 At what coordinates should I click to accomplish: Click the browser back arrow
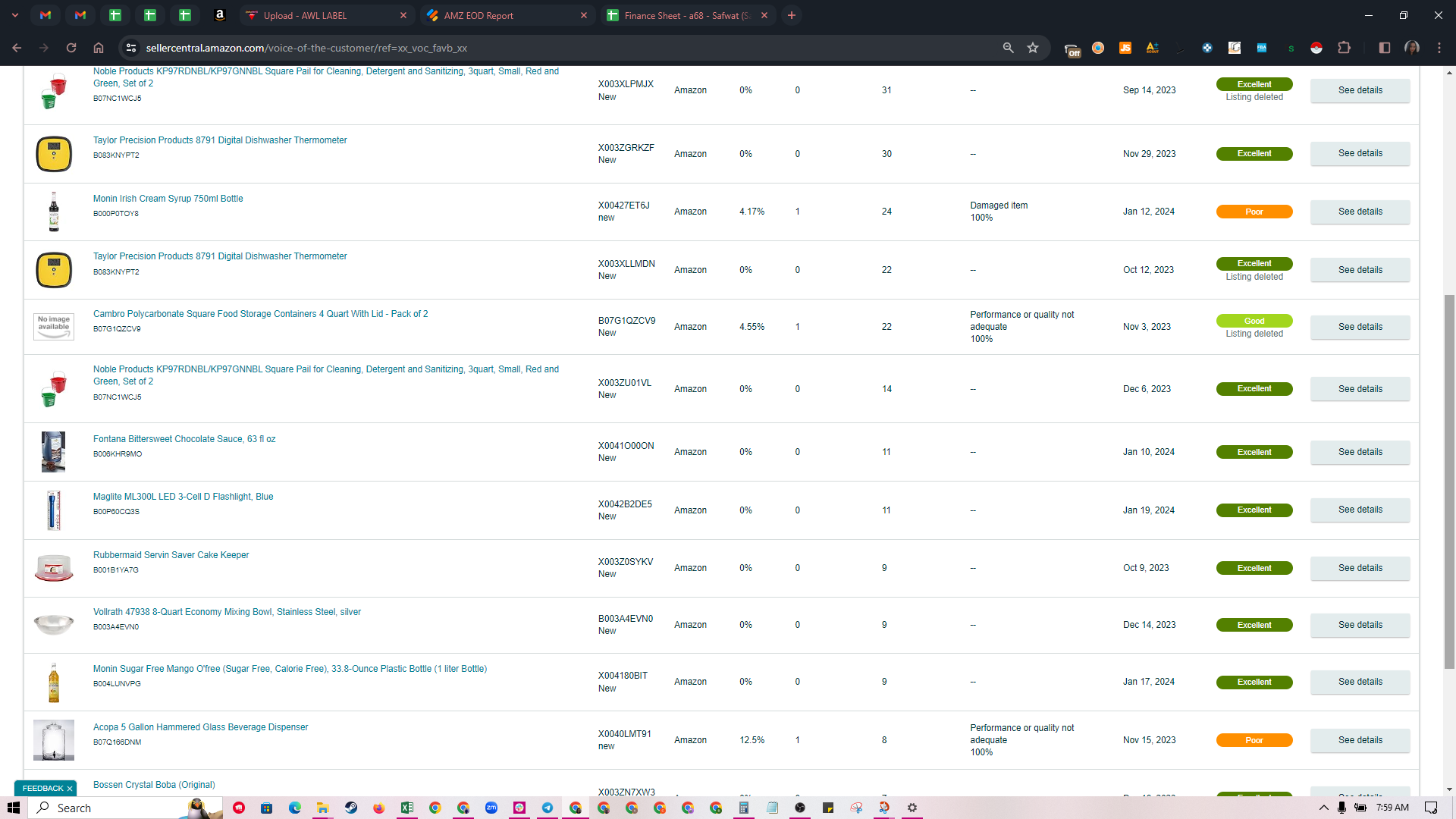[x=17, y=48]
